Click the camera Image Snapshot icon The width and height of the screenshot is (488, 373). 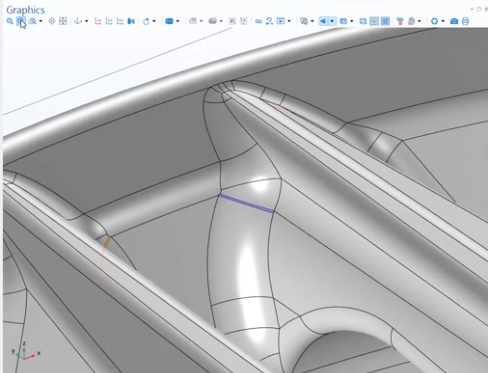point(454,21)
